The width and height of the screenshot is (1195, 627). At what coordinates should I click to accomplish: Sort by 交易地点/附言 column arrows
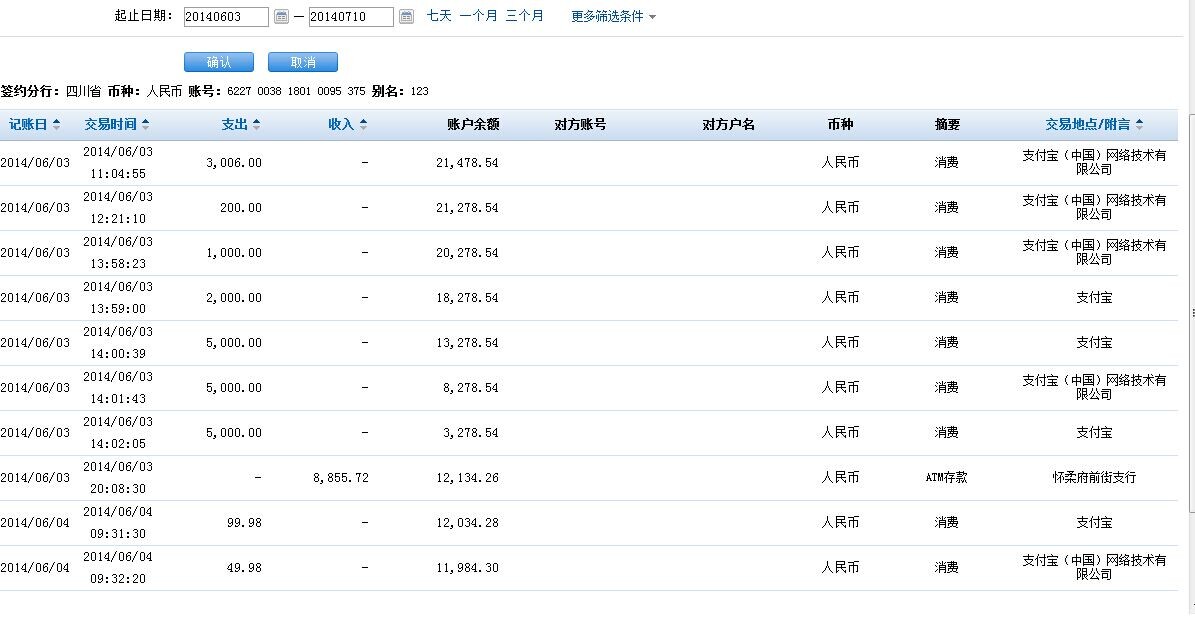point(1140,125)
